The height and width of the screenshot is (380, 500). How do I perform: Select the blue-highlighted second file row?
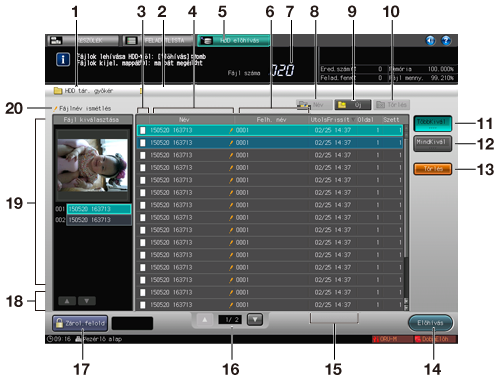click(270, 143)
